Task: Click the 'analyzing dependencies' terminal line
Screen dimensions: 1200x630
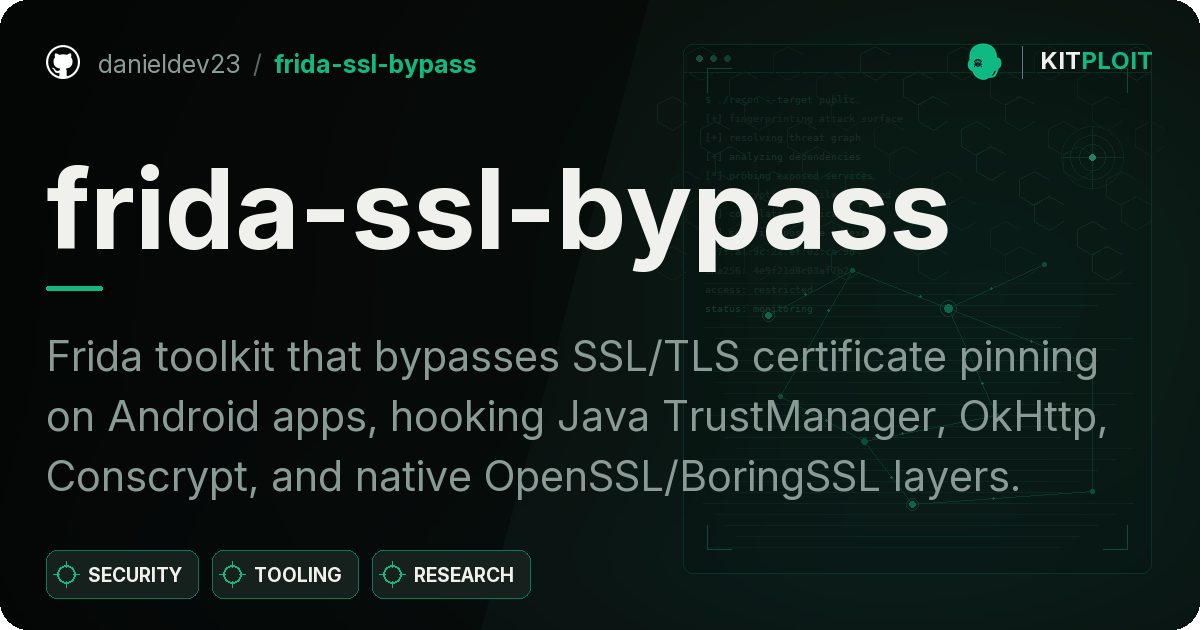Action: click(782, 156)
